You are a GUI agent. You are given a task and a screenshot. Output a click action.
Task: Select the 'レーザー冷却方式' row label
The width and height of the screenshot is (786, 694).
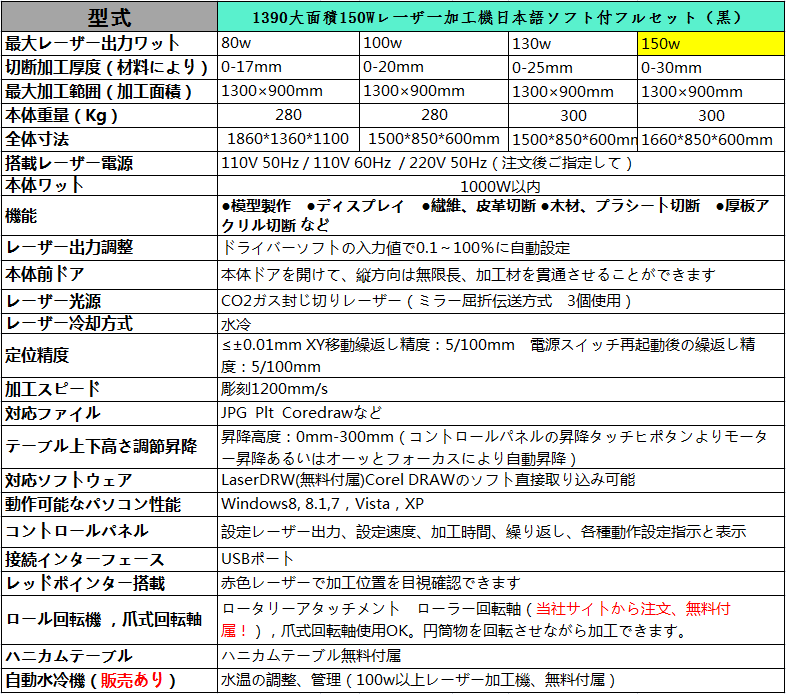pos(109,324)
